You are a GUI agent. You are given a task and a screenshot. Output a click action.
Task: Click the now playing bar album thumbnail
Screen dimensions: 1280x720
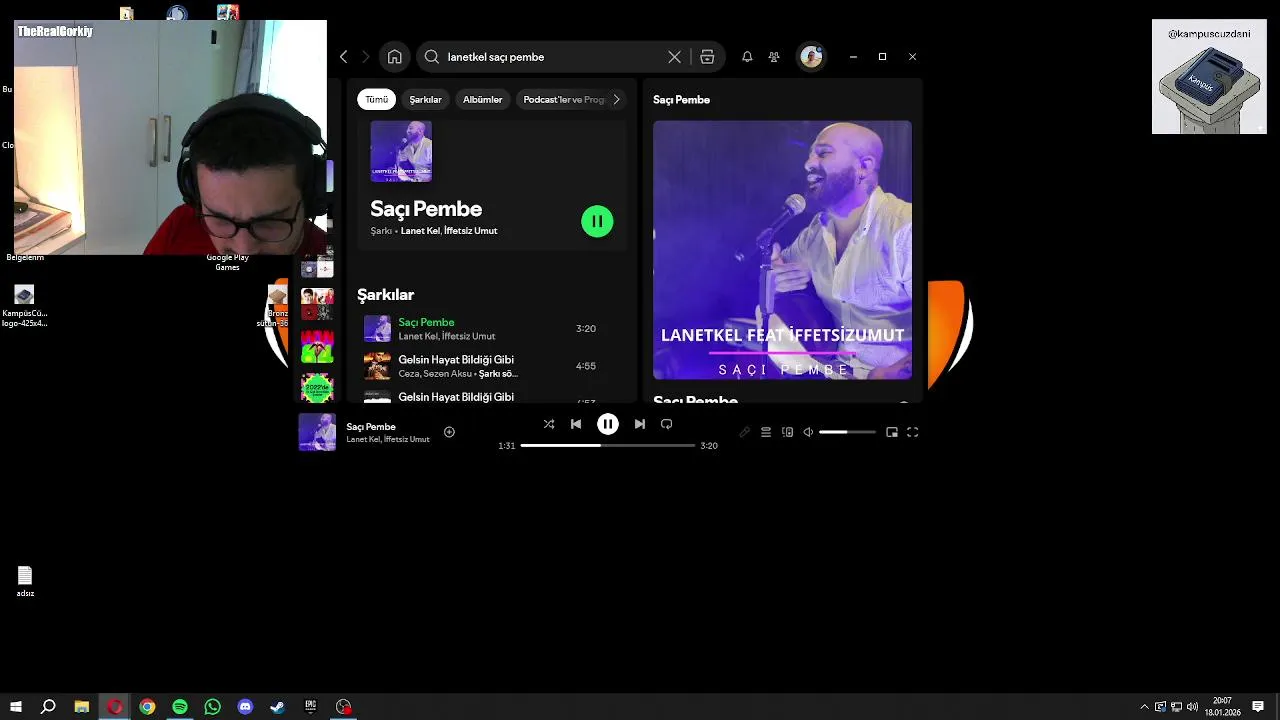point(317,432)
